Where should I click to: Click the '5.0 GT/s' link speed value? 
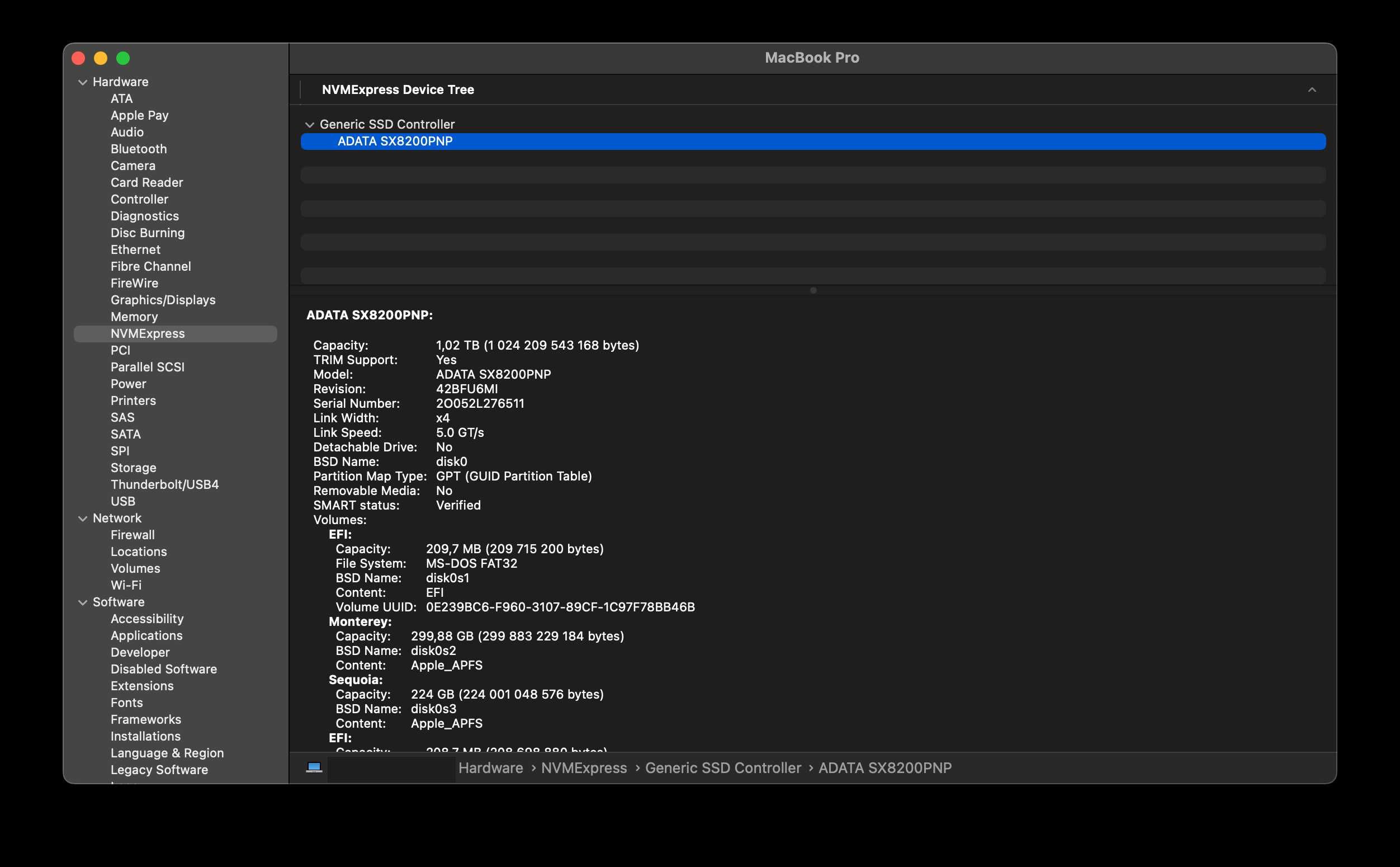pos(460,433)
